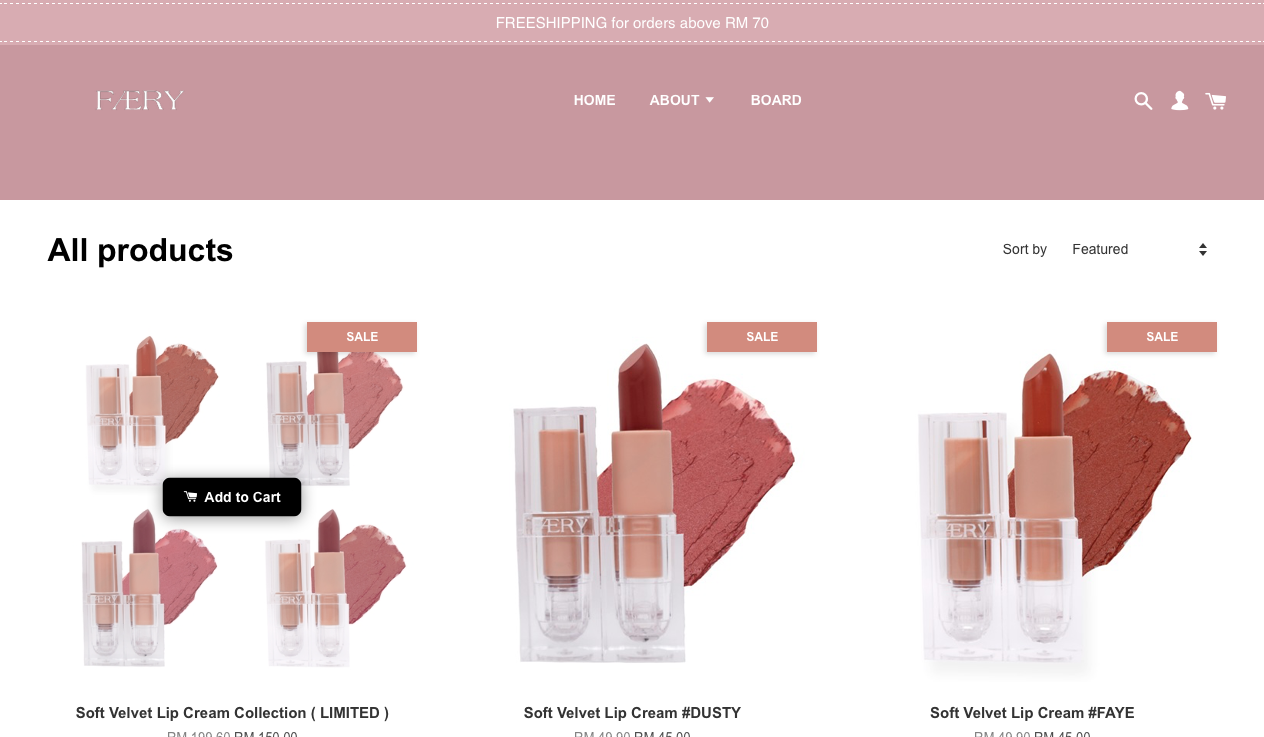Viewport: 1264px width, 737px height.
Task: Open the search magnifier icon
Action: [x=1143, y=101]
